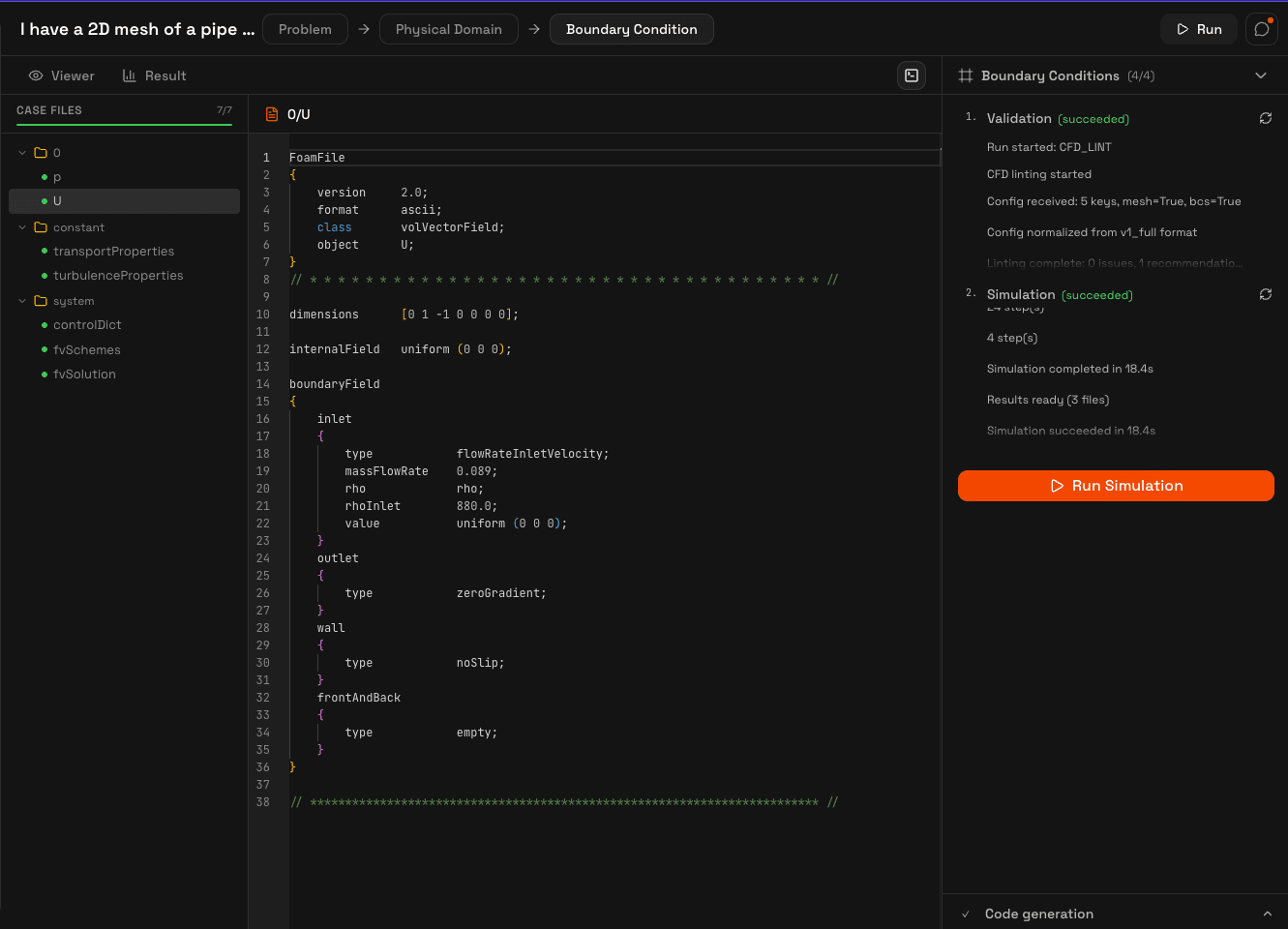
Task: Collapse the Boundary Conditions panel chevron
Action: pyautogui.click(x=1261, y=75)
